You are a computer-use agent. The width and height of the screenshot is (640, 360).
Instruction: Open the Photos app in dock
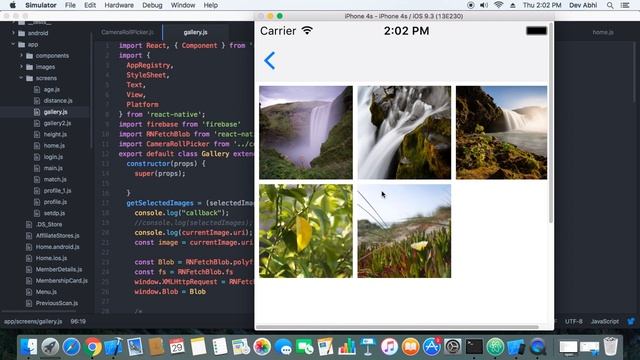pyautogui.click(x=262, y=347)
